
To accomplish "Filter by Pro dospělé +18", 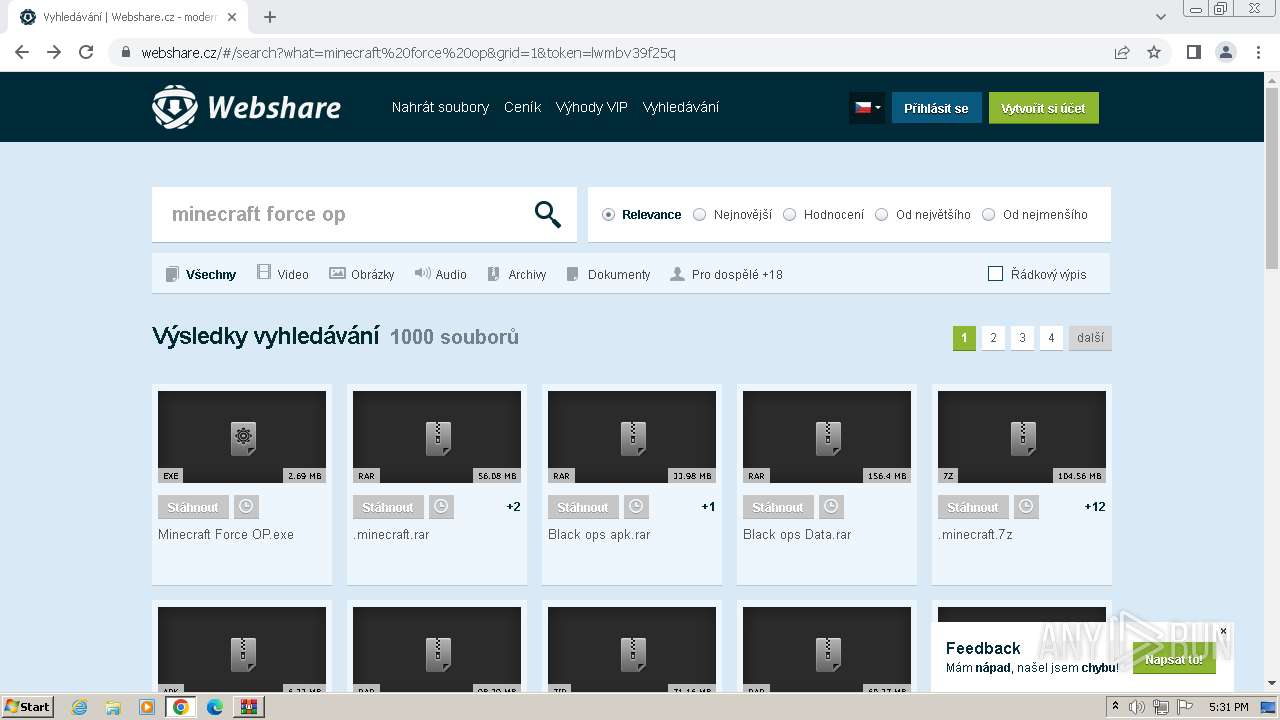I will pos(726,274).
